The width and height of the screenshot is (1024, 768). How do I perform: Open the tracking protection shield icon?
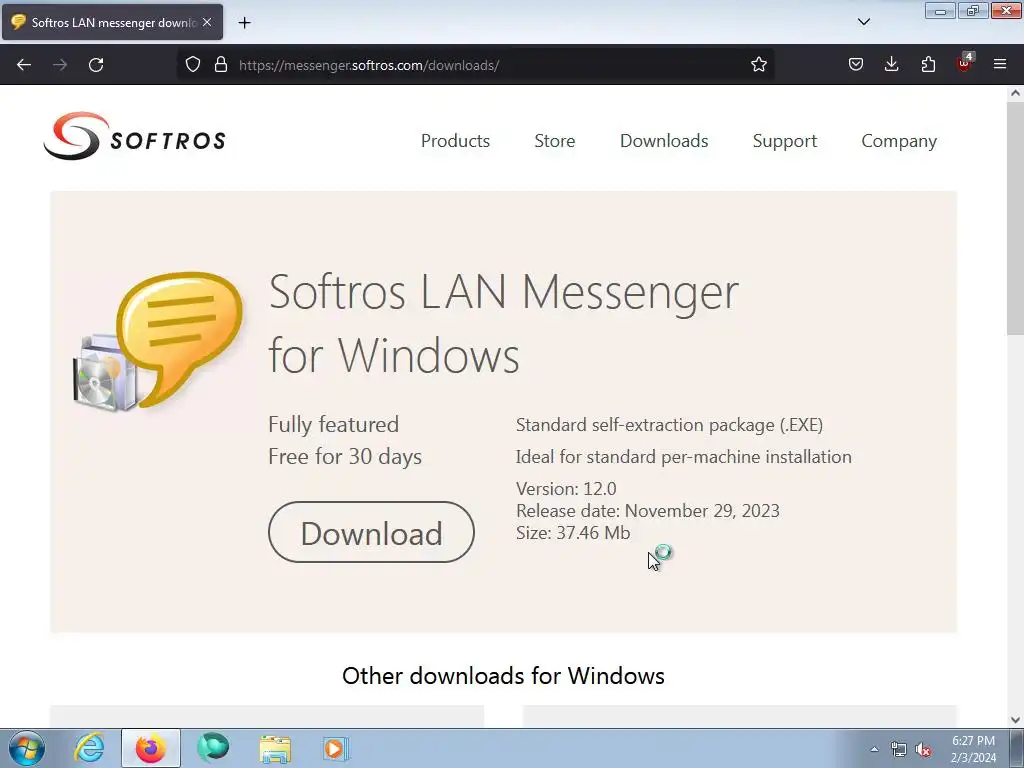pyautogui.click(x=193, y=65)
